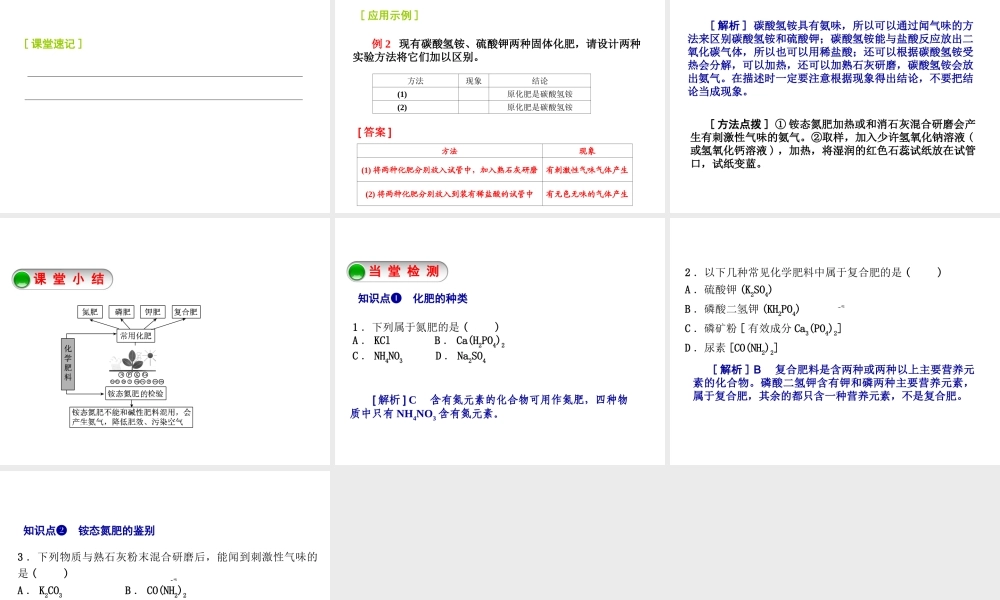1000x600 pixels.
Task: Click the cell 有无色无味的气体产生
Action: (x=587, y=194)
